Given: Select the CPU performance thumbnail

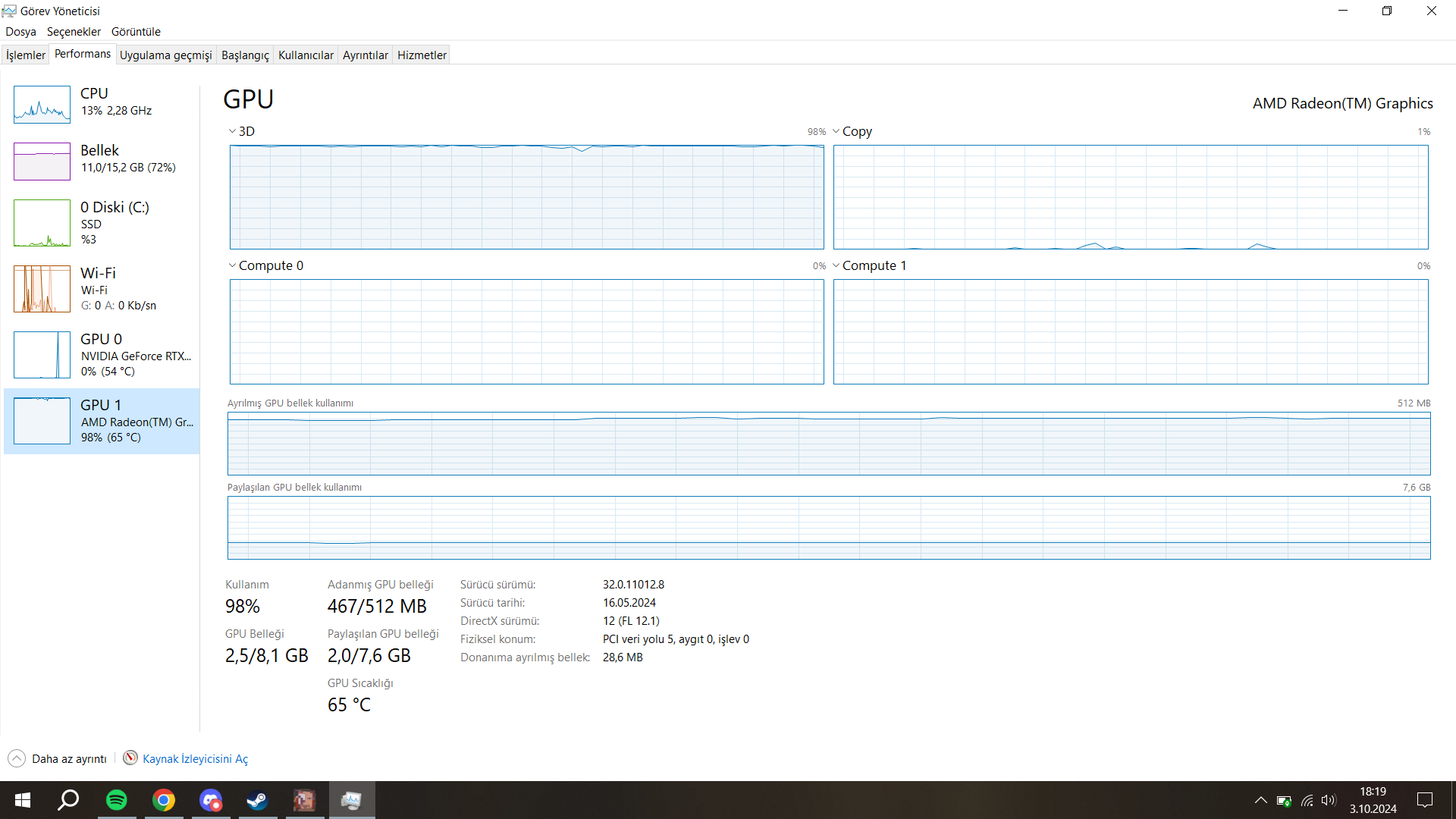Looking at the screenshot, I should point(42,104).
